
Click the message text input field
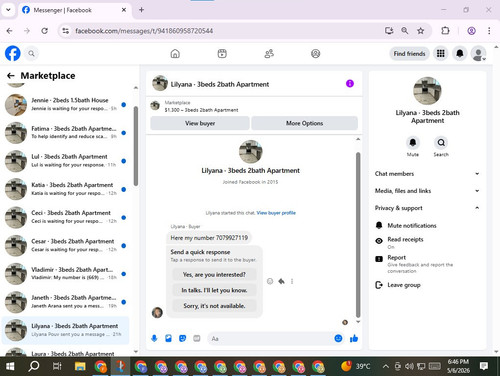pyautogui.click(x=270, y=339)
